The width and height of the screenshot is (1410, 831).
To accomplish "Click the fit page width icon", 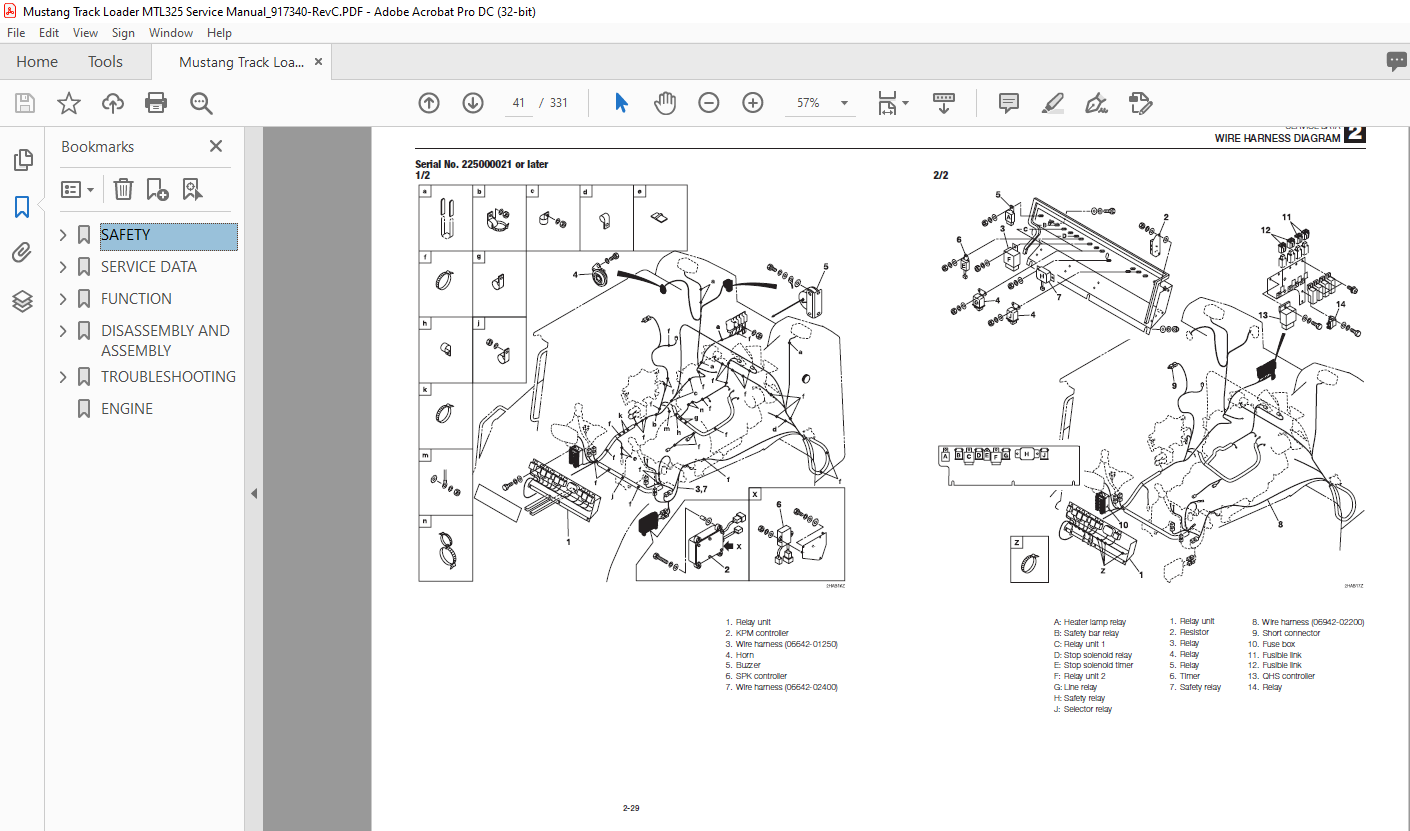I will click(887, 103).
